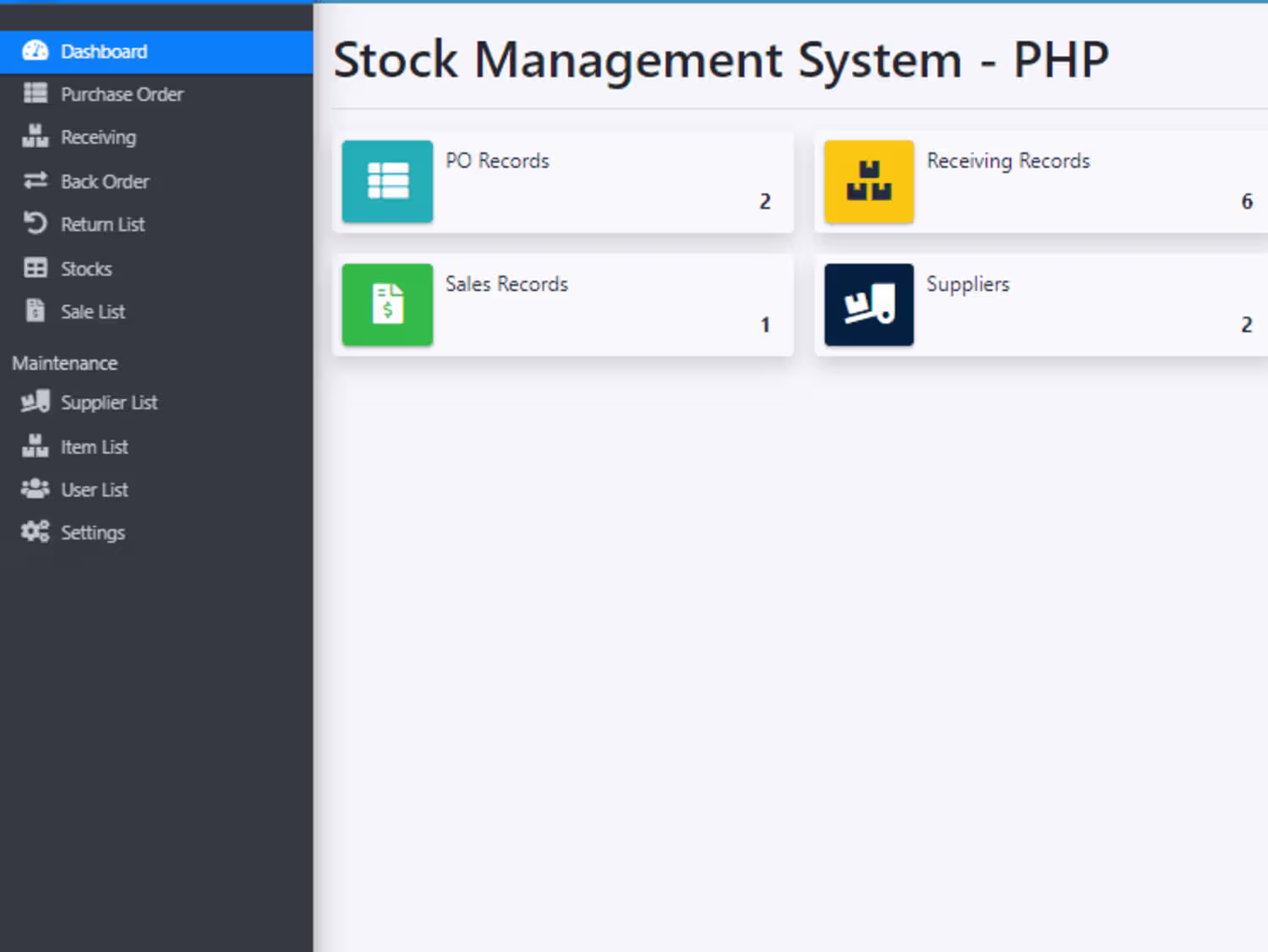Click the Purchase Order list icon
This screenshot has width=1268, height=952.
tap(35, 94)
